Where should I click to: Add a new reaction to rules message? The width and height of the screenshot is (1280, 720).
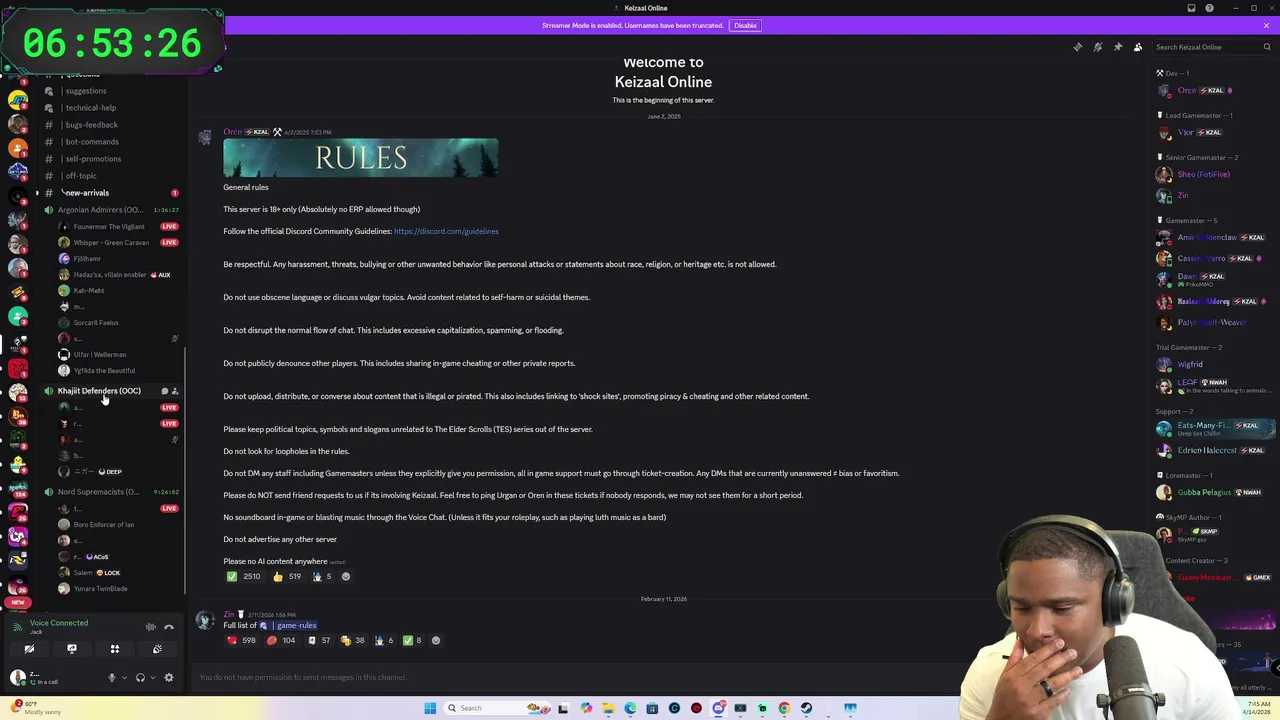(x=346, y=576)
